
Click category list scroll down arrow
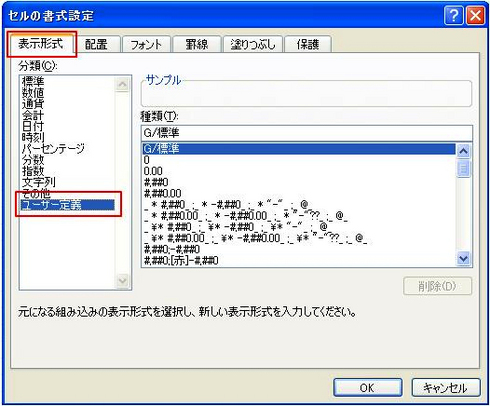tap(122, 280)
